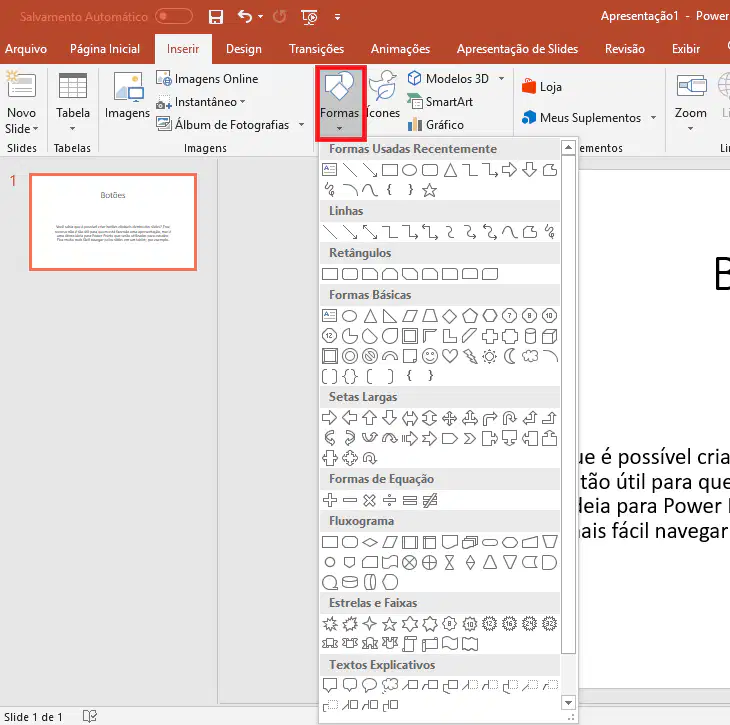Open Álbum de Fotografias dropdown arrow
This screenshot has width=730, height=725.
click(302, 125)
